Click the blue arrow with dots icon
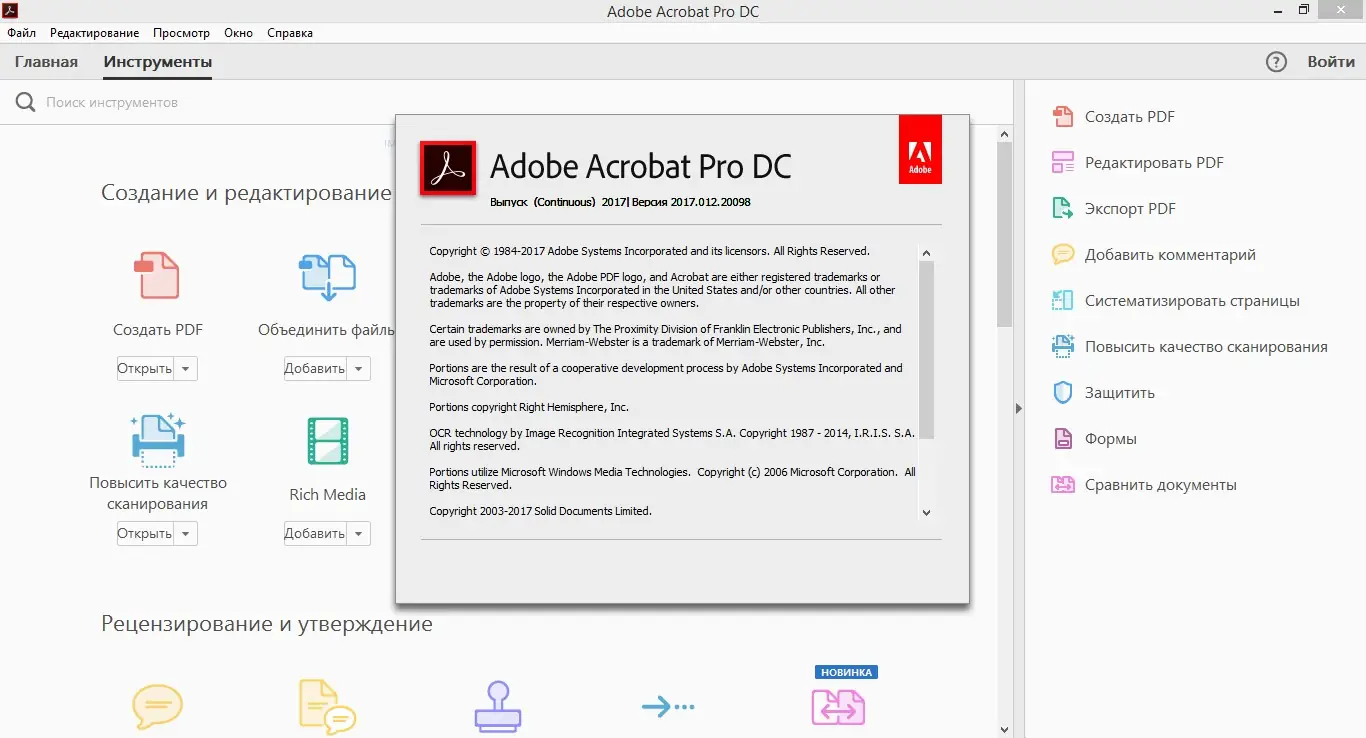Image resolution: width=1366 pixels, height=738 pixels. [668, 707]
